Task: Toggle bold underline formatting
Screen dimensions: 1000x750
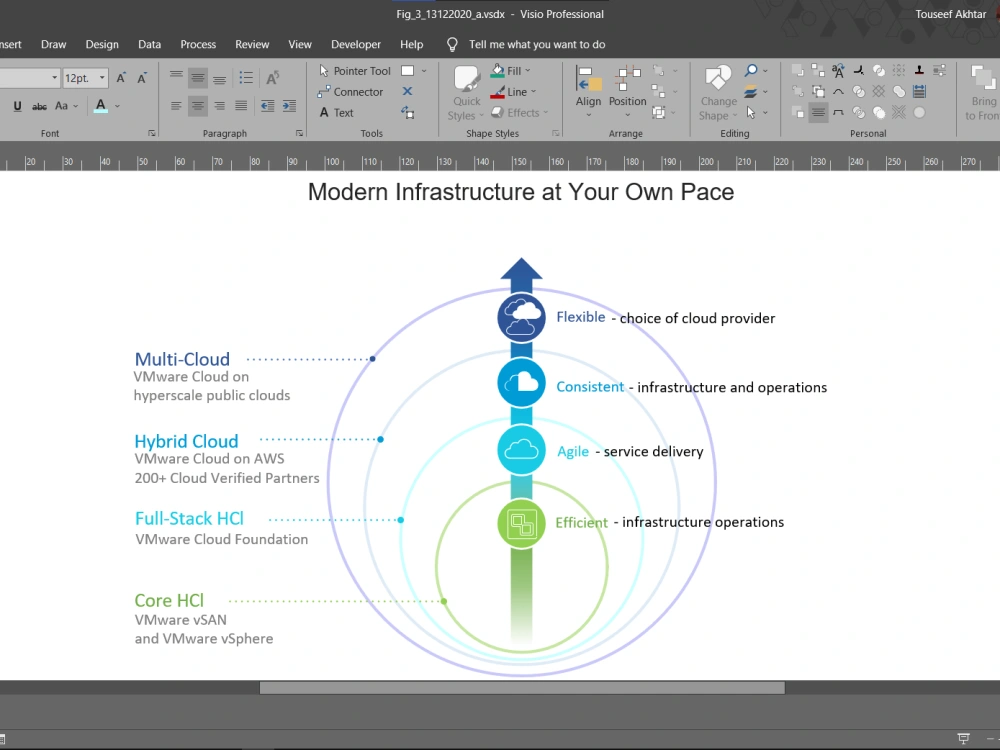Action: coord(16,105)
